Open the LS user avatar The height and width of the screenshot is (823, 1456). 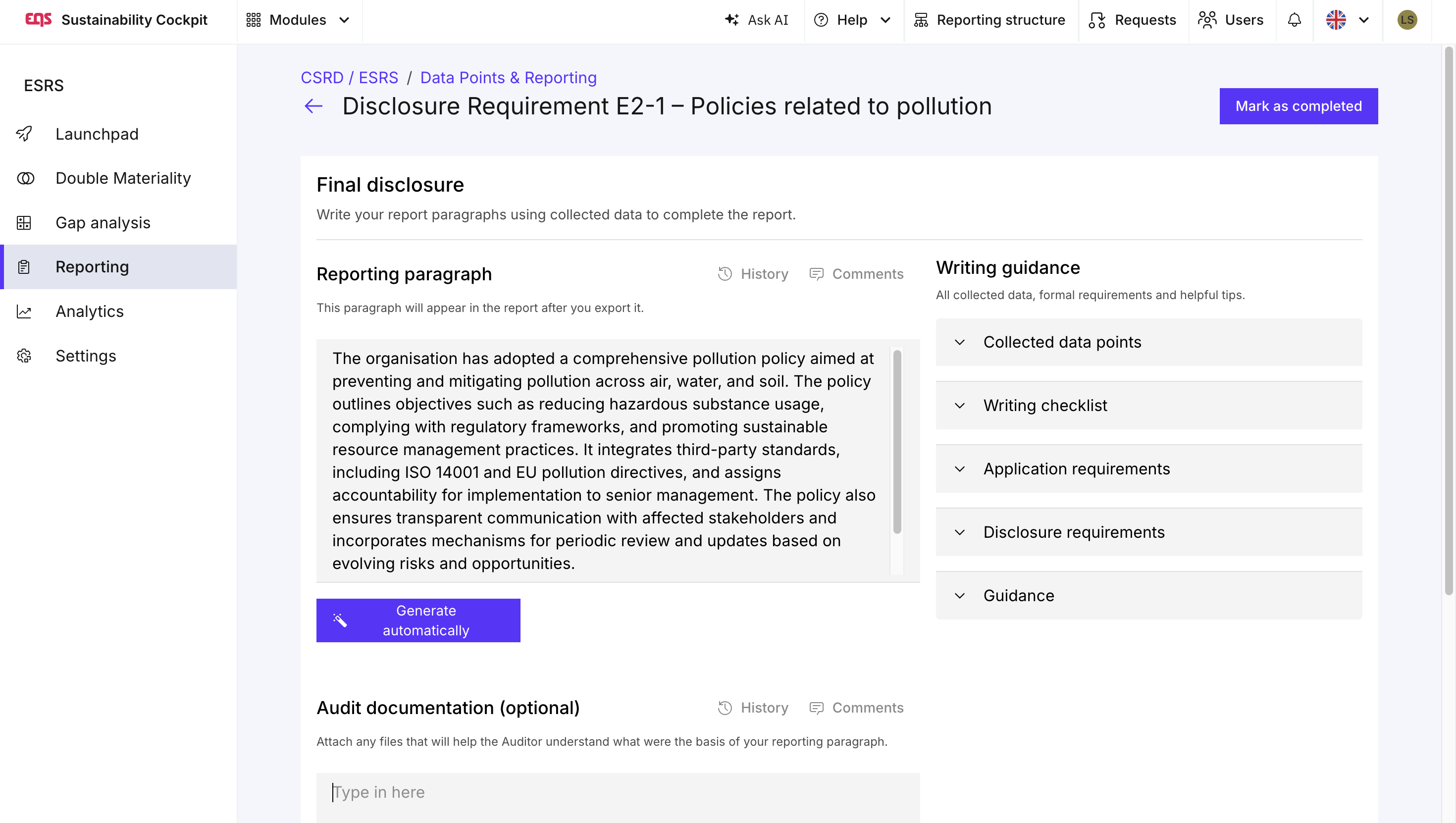(1407, 20)
